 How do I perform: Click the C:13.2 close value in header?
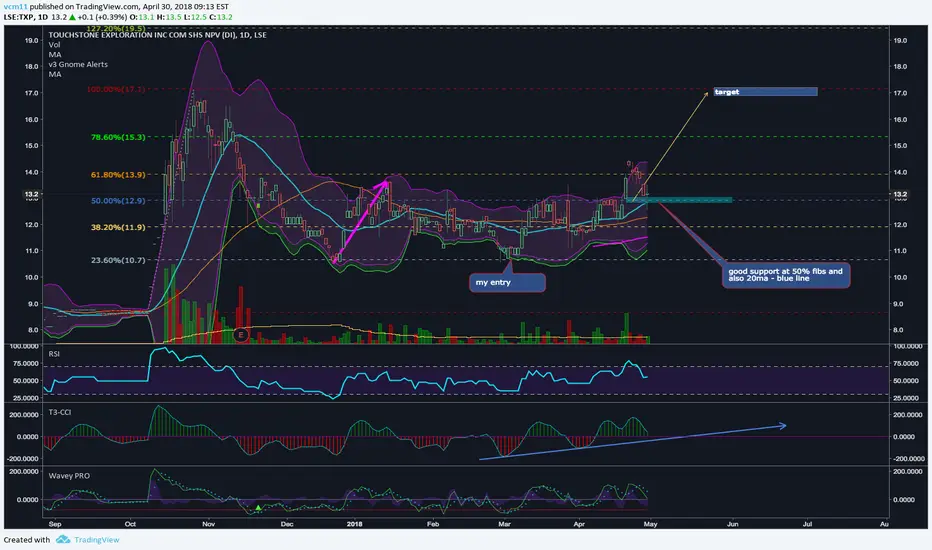pos(221,17)
